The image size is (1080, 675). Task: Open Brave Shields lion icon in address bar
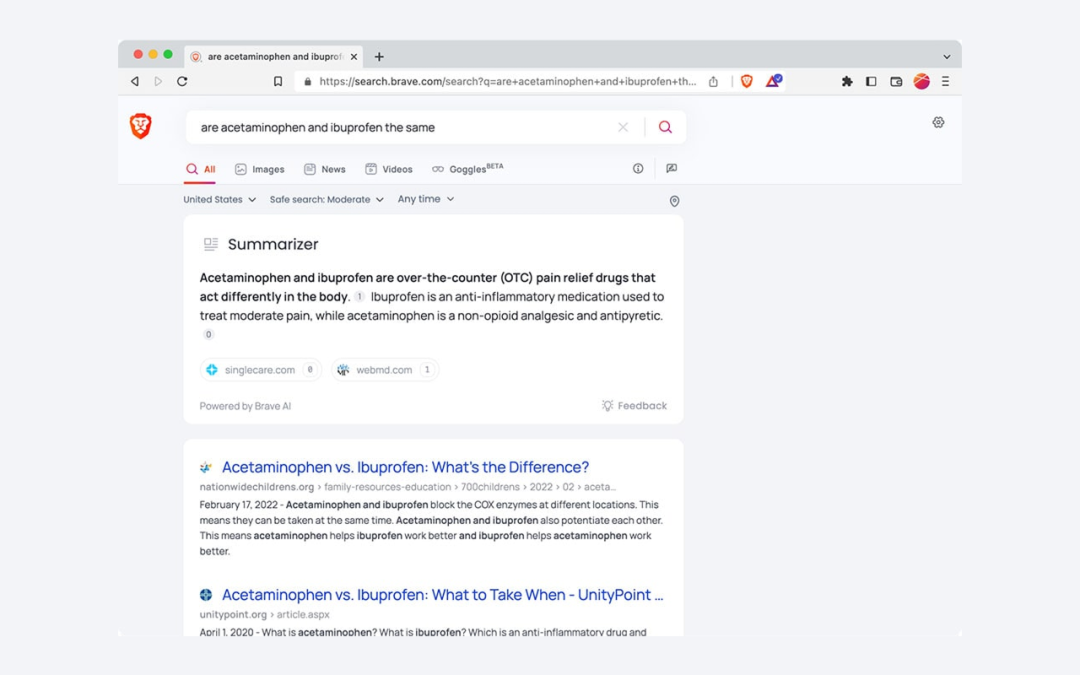[x=747, y=81]
